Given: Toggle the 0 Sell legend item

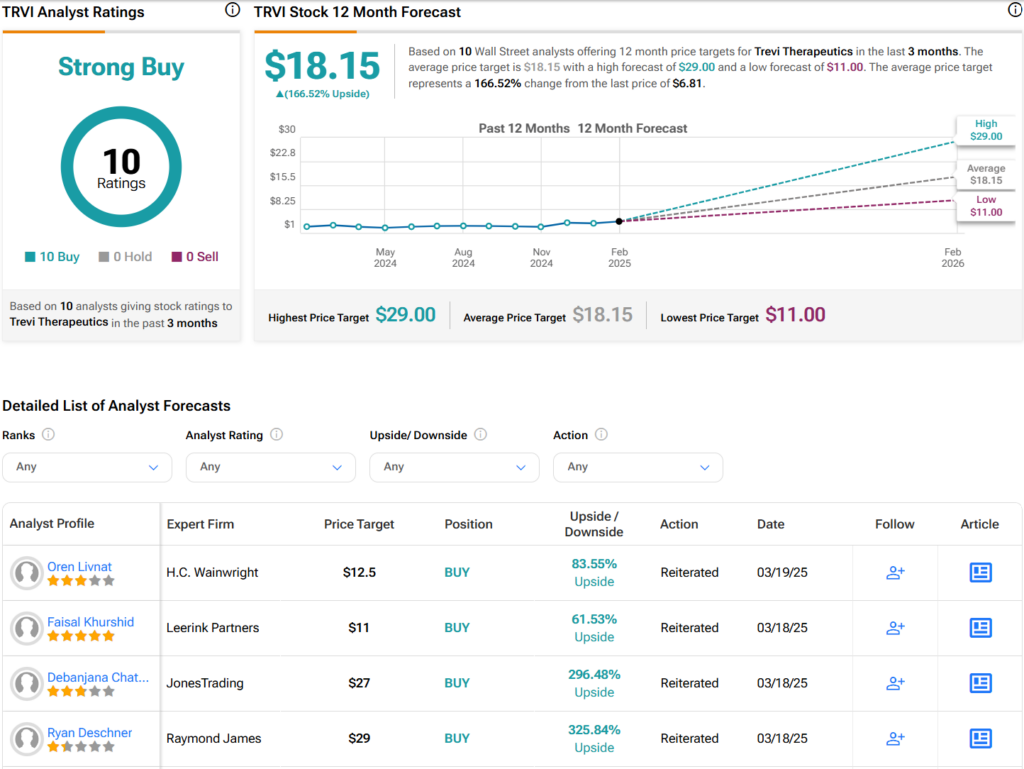Looking at the screenshot, I should [x=195, y=257].
